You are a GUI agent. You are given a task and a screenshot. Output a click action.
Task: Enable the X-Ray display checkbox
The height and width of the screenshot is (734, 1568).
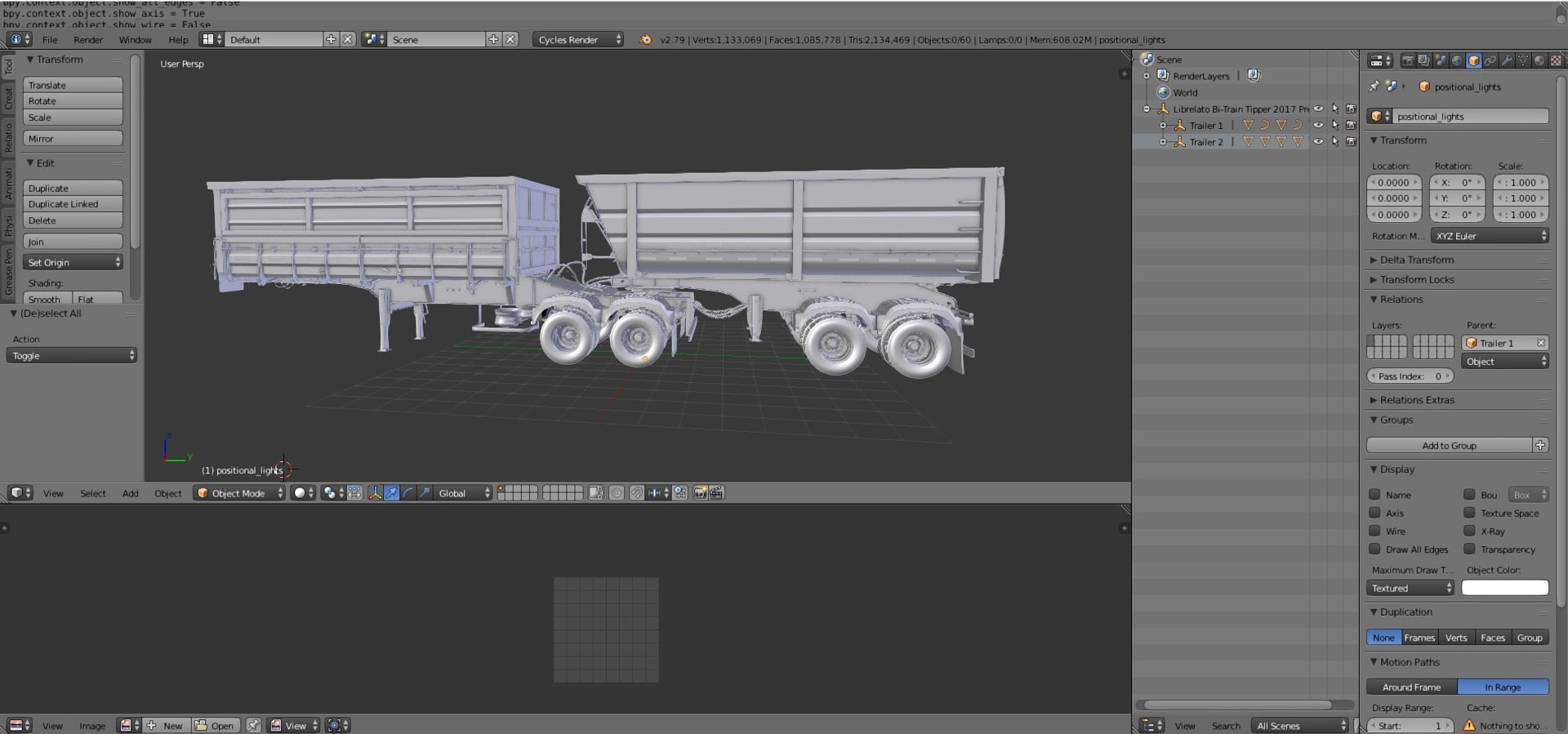pos(1469,531)
